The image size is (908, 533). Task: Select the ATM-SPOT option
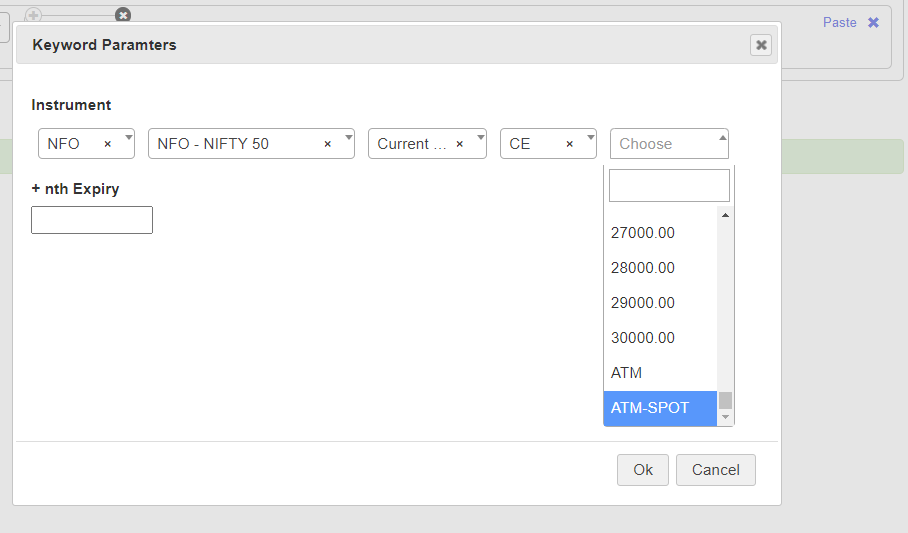(660, 408)
